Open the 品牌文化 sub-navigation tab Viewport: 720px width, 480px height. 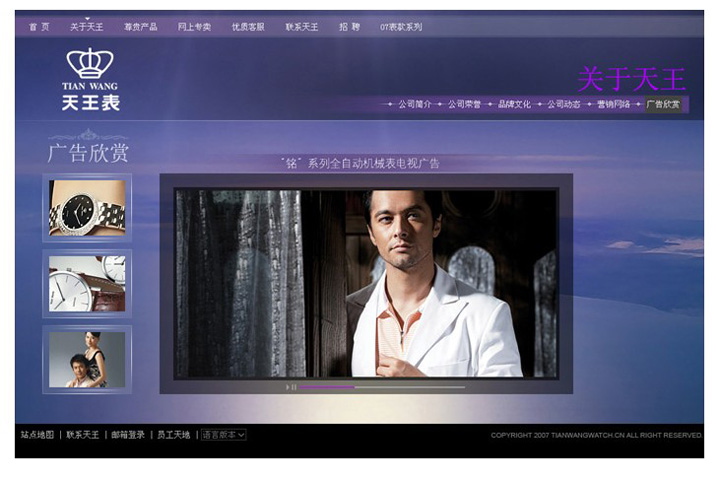(x=514, y=104)
